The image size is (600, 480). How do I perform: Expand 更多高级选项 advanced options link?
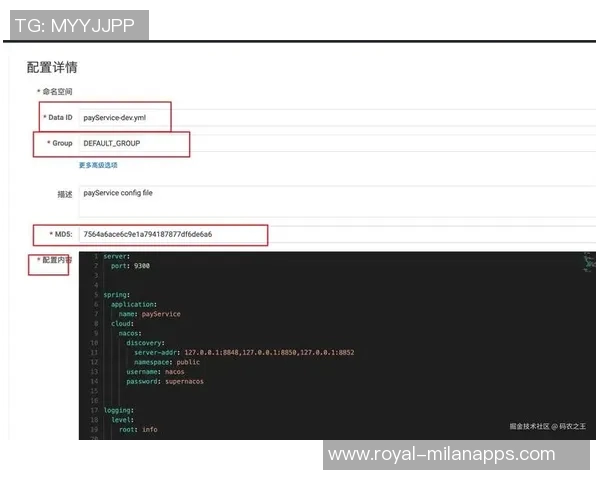98,165
